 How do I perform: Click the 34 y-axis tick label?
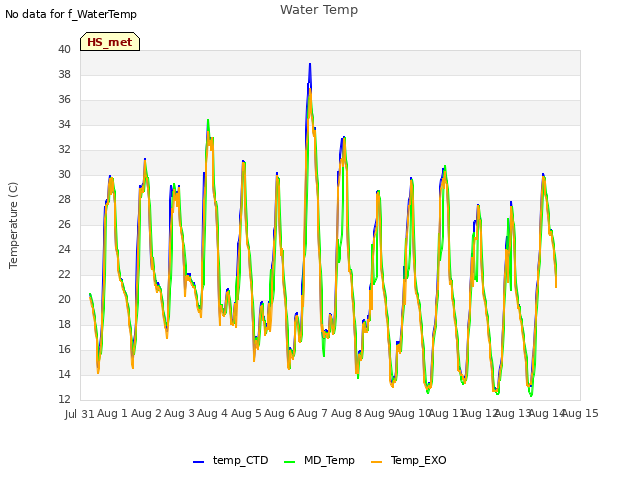pyautogui.click(x=64, y=124)
